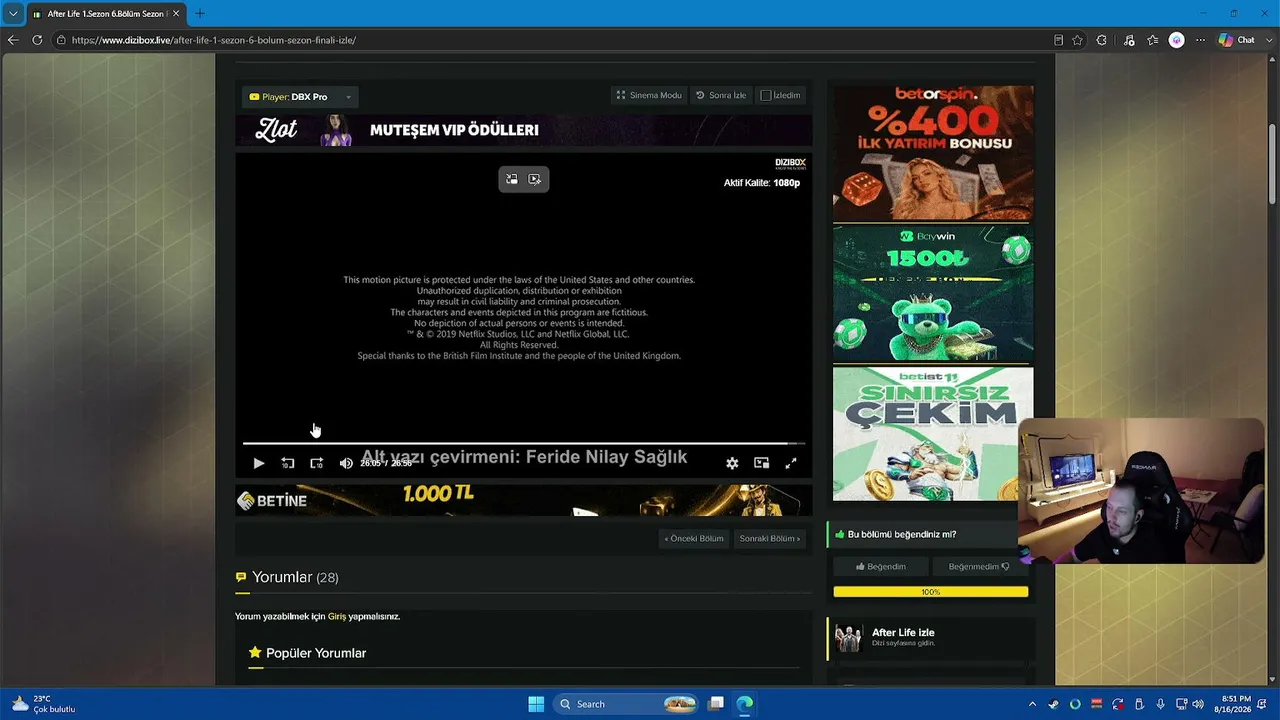
Task: Close the After Life browser tab
Action: pyautogui.click(x=176, y=14)
